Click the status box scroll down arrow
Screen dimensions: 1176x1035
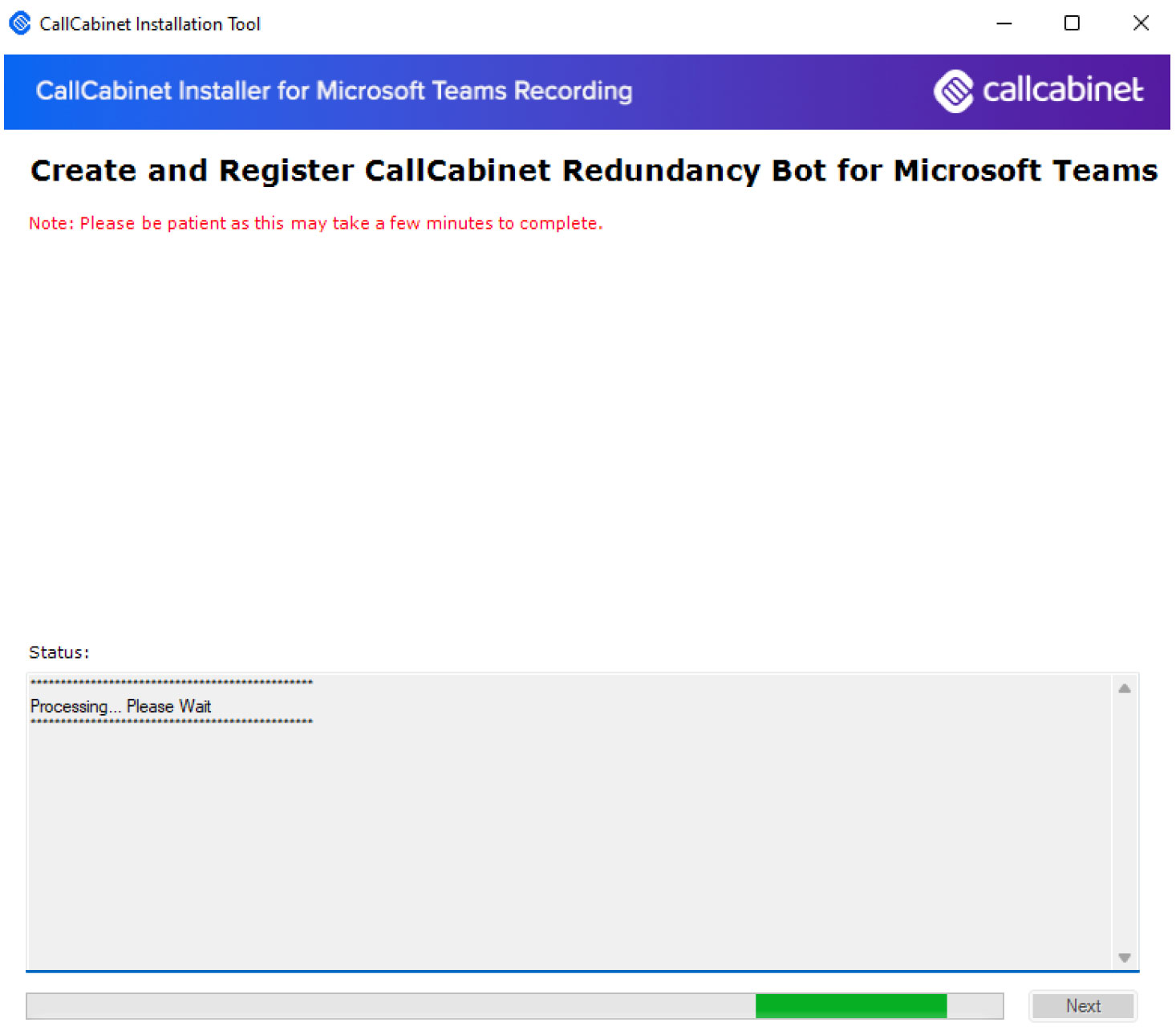coord(1124,957)
